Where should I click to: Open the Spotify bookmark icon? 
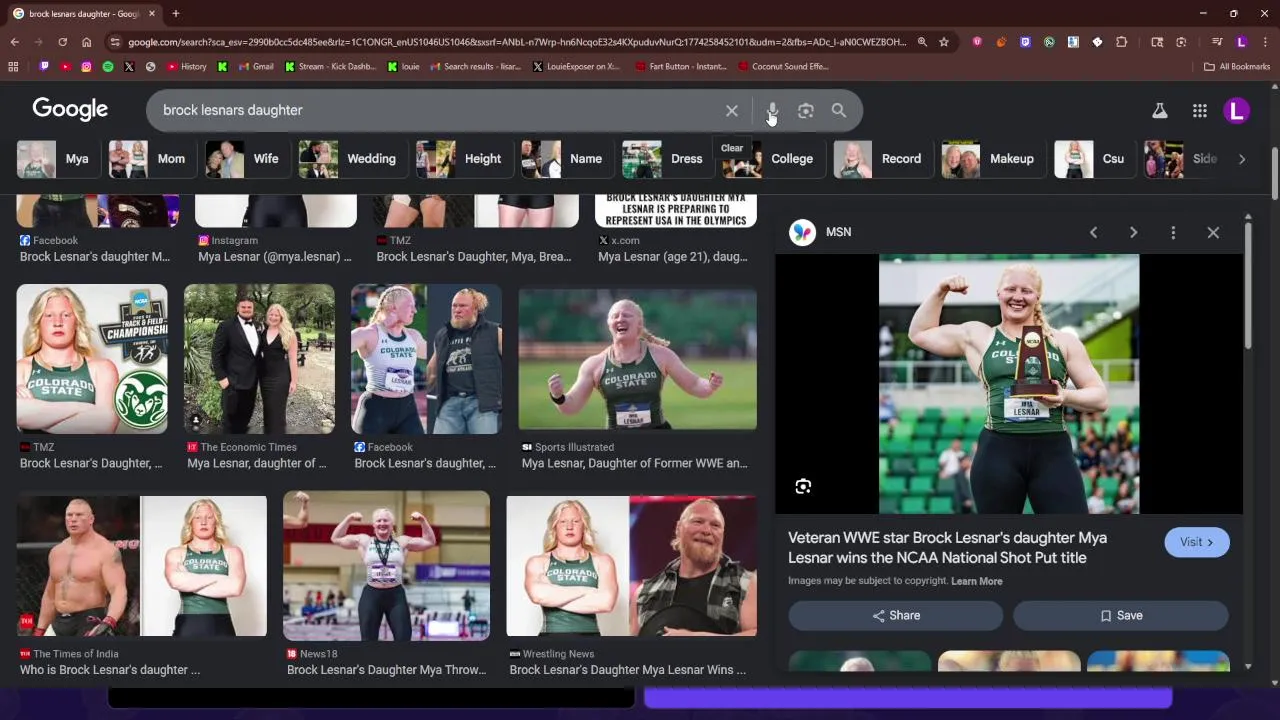pyautogui.click(x=108, y=67)
